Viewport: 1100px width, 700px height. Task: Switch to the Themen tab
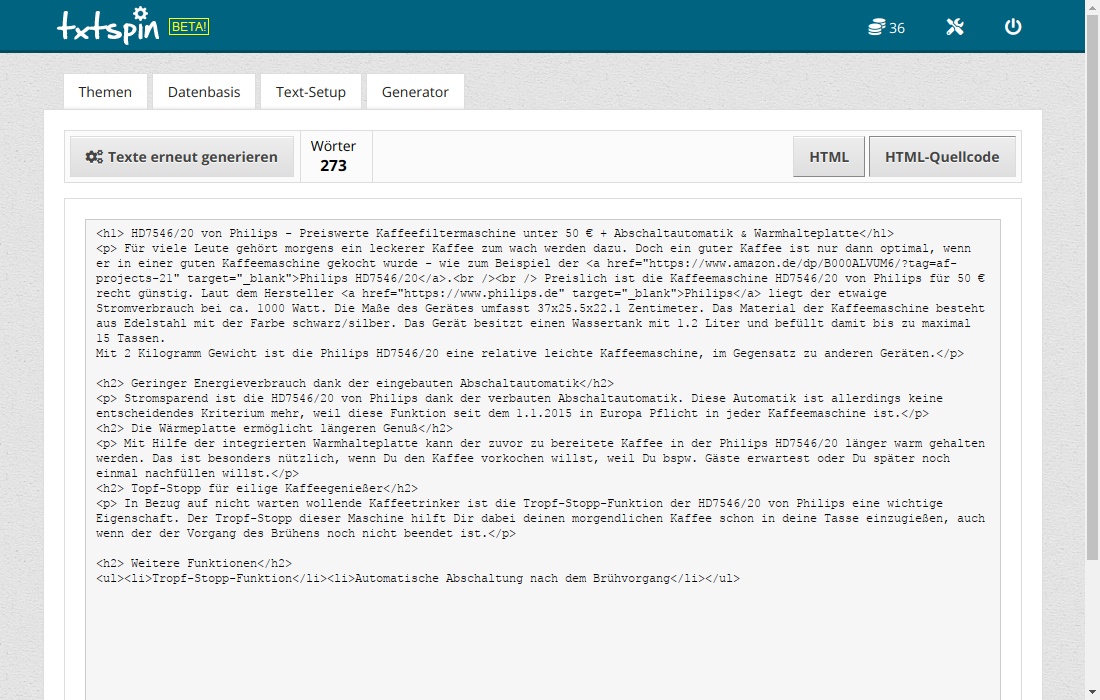point(105,92)
